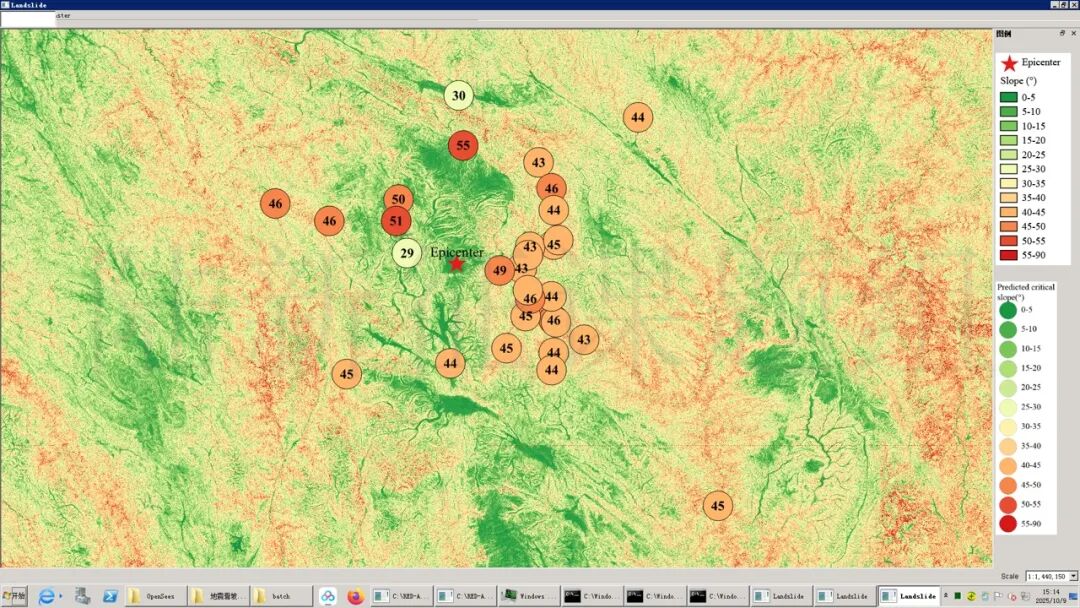Open the taskbar clock showing 15:14
The image size is (1080, 608).
tap(1050, 596)
